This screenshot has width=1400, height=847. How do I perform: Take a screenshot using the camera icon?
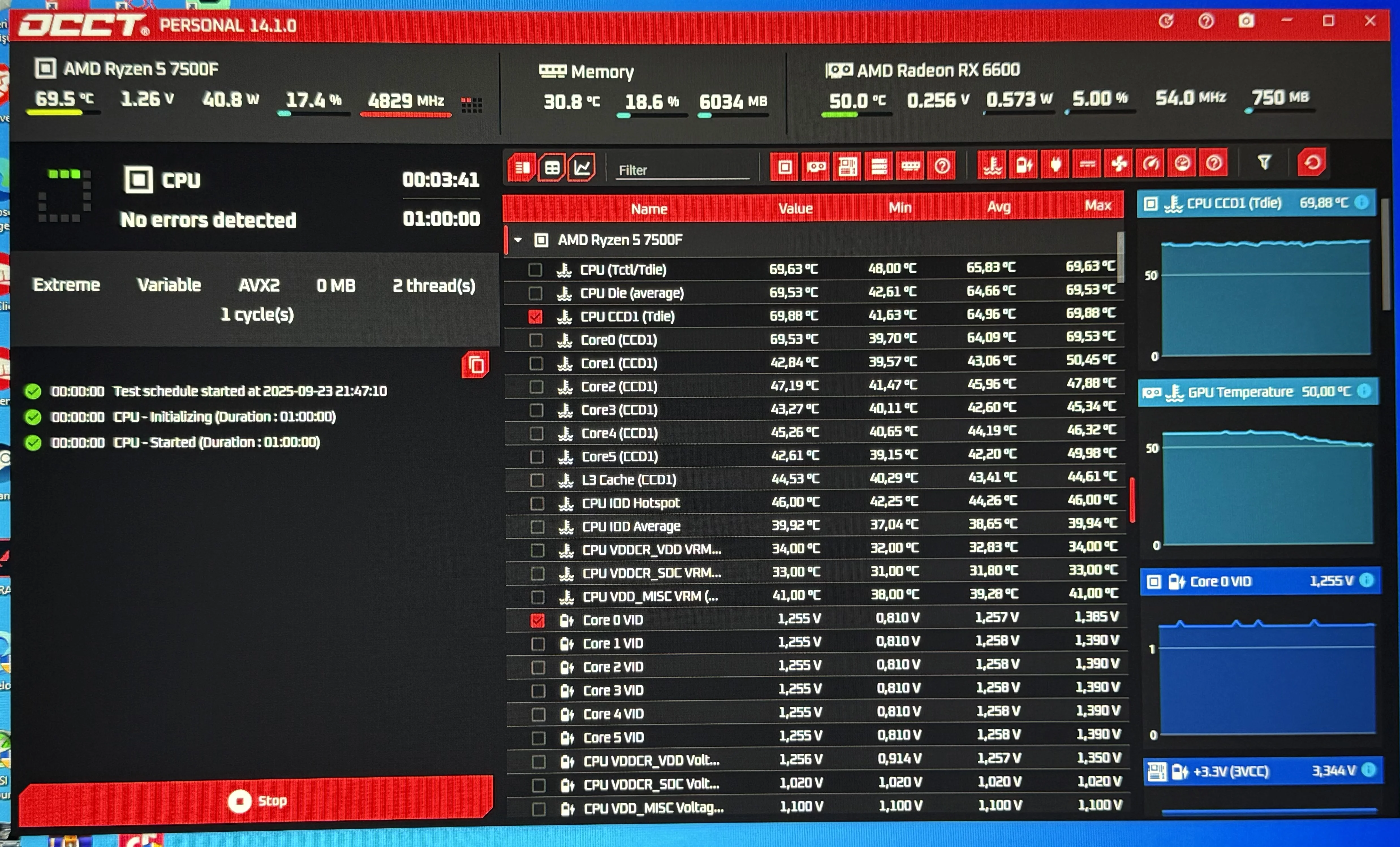pyautogui.click(x=1246, y=21)
